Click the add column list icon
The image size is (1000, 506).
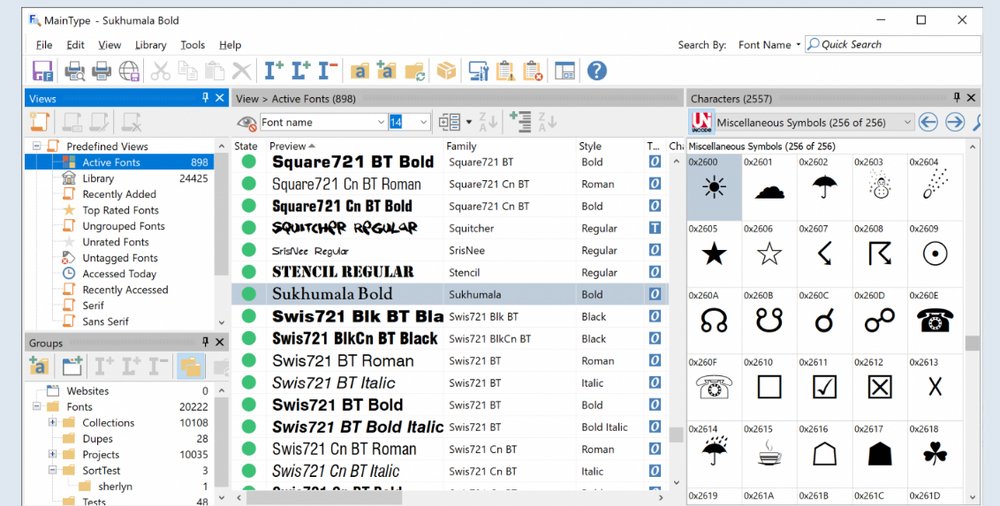pos(520,121)
